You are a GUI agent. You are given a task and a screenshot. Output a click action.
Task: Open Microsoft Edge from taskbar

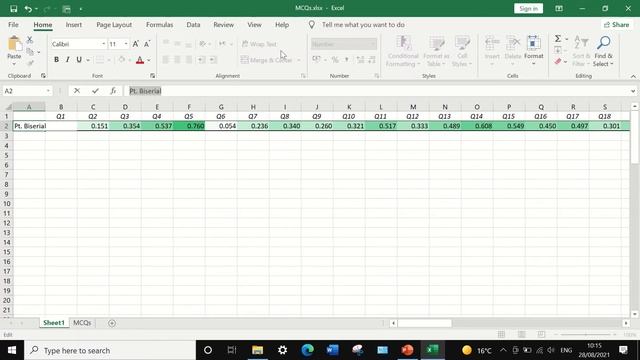(x=307, y=350)
